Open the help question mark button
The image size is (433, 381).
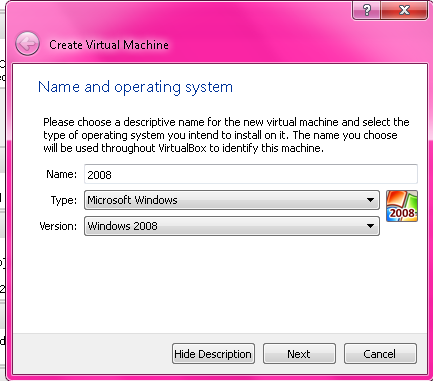366,10
